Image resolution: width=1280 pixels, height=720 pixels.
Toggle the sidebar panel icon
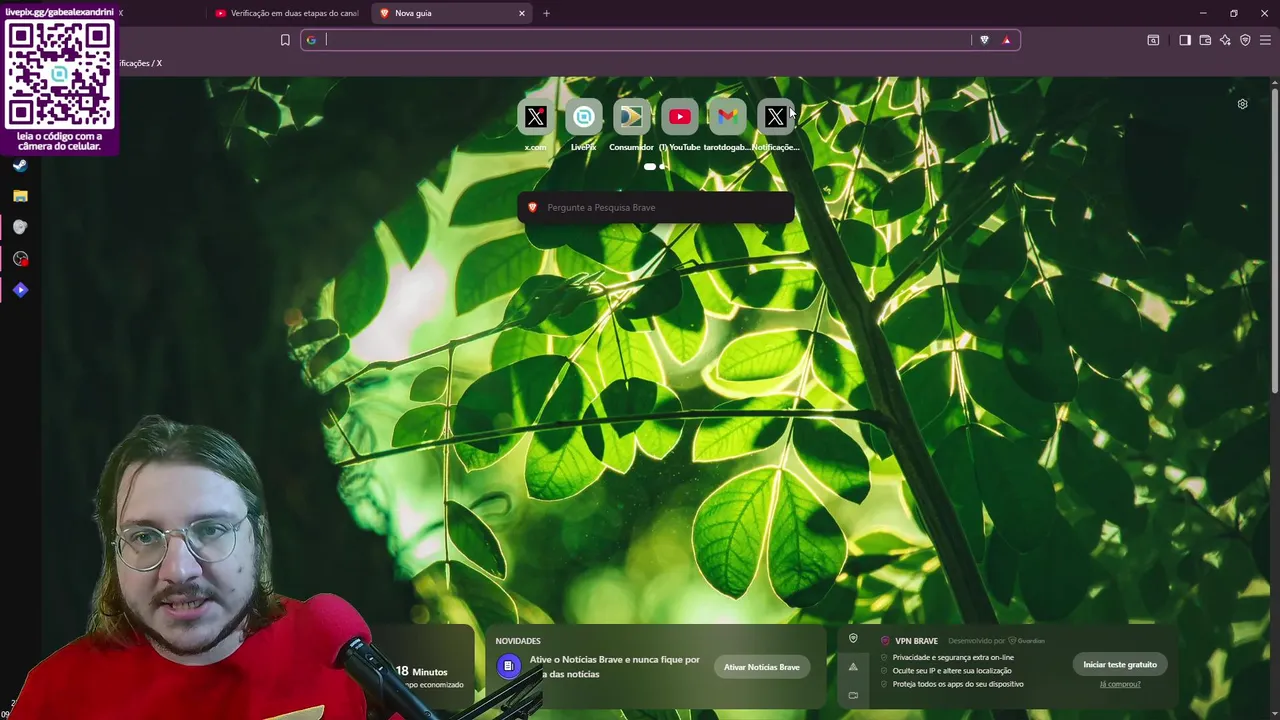[1185, 40]
